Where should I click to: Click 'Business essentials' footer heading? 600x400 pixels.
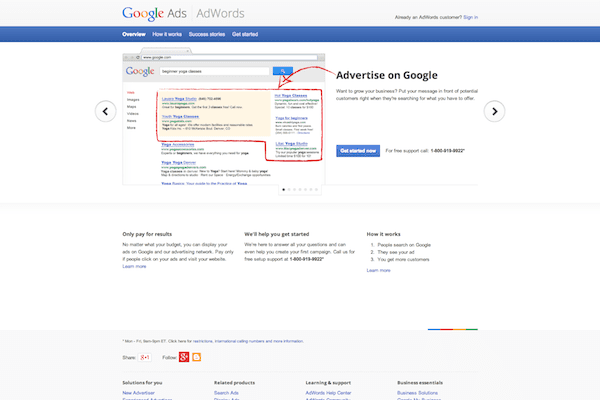pos(420,383)
